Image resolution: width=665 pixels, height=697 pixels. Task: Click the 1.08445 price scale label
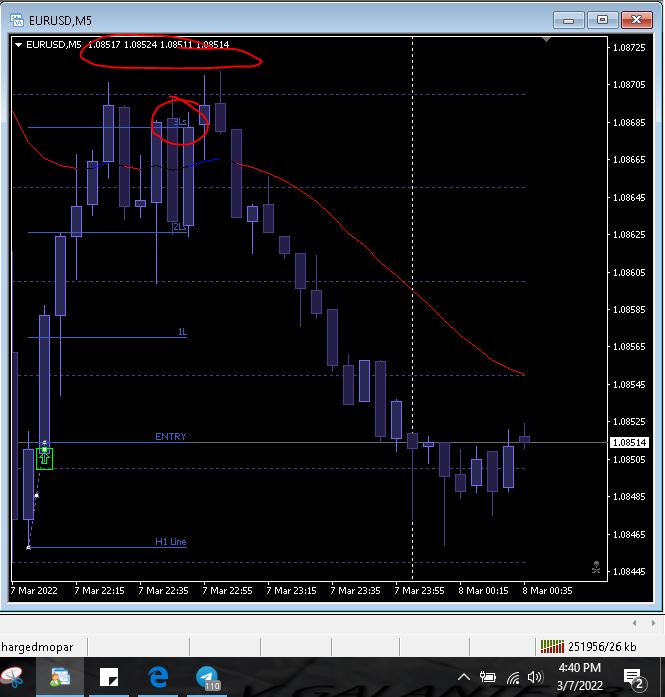pyautogui.click(x=629, y=572)
